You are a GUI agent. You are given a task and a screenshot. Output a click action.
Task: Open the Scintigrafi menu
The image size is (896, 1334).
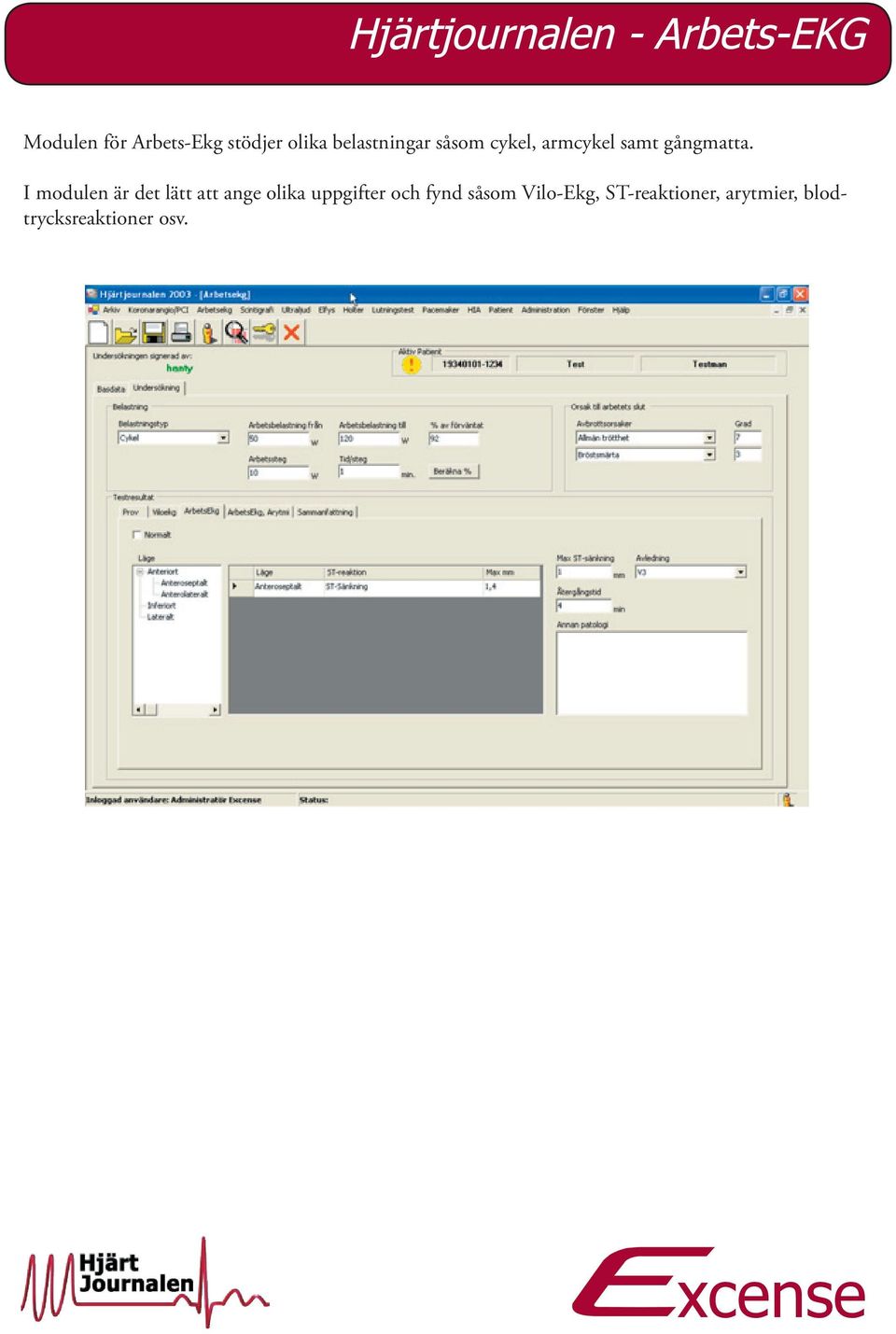point(257,310)
